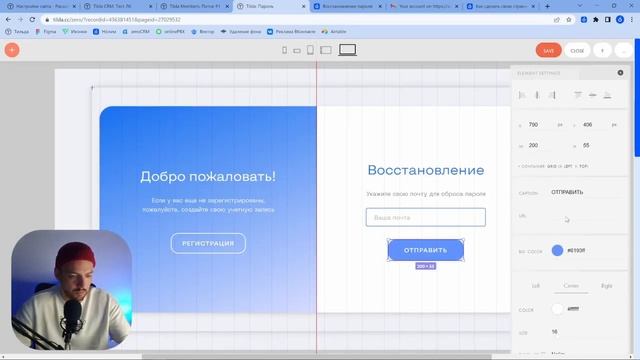Switch to the Your account browser tab
This screenshot has height=360, width=640.
tap(424, 6)
